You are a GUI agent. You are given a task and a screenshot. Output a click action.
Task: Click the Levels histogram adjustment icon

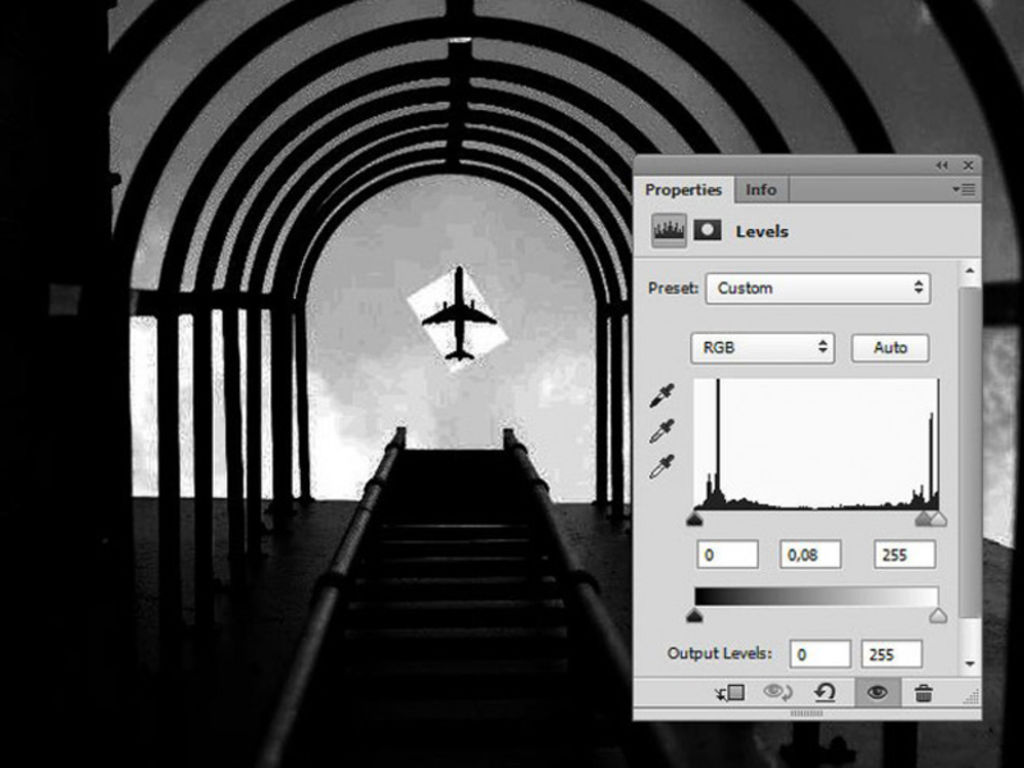(x=669, y=231)
